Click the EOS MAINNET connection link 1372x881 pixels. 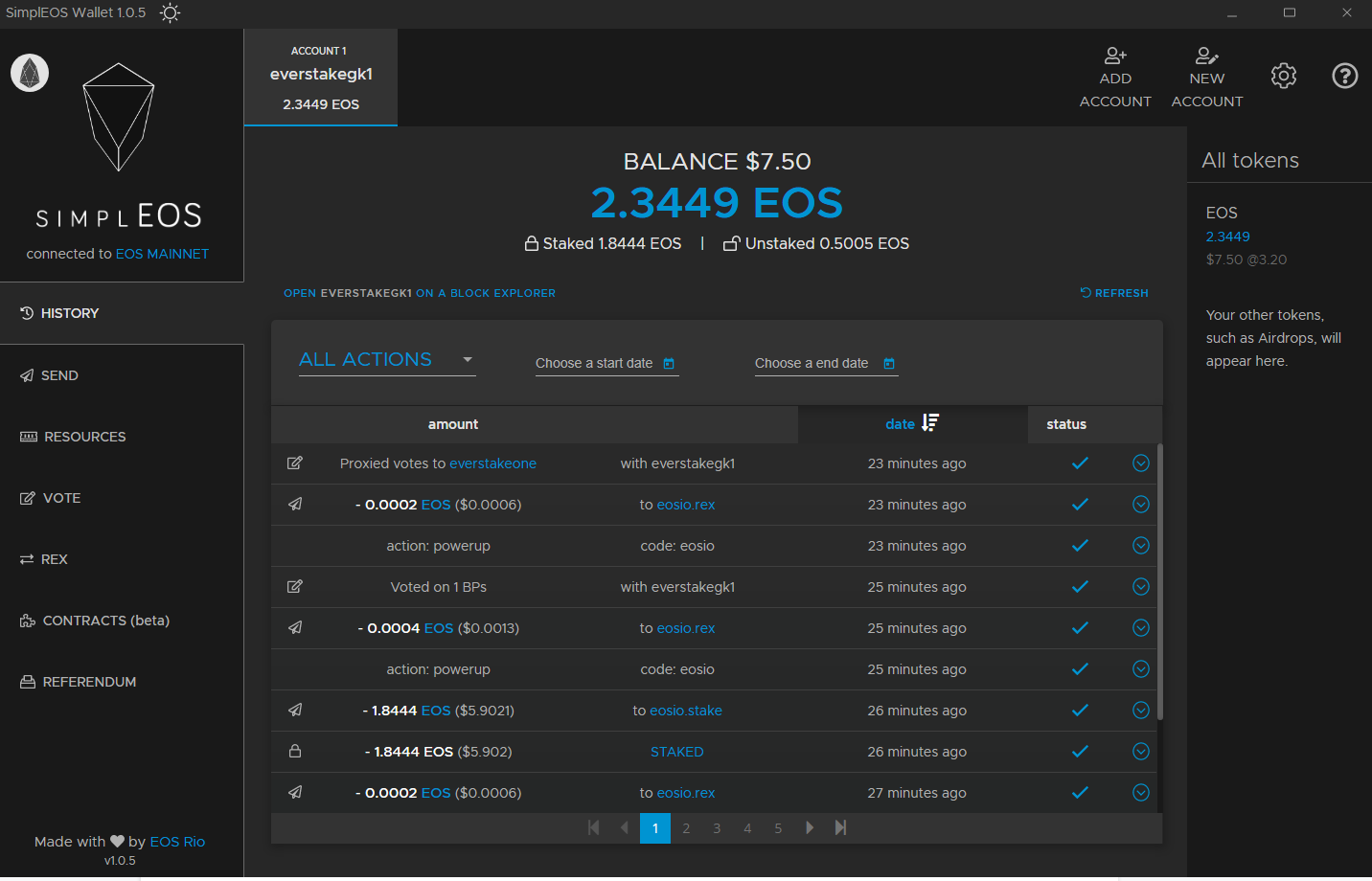click(162, 254)
